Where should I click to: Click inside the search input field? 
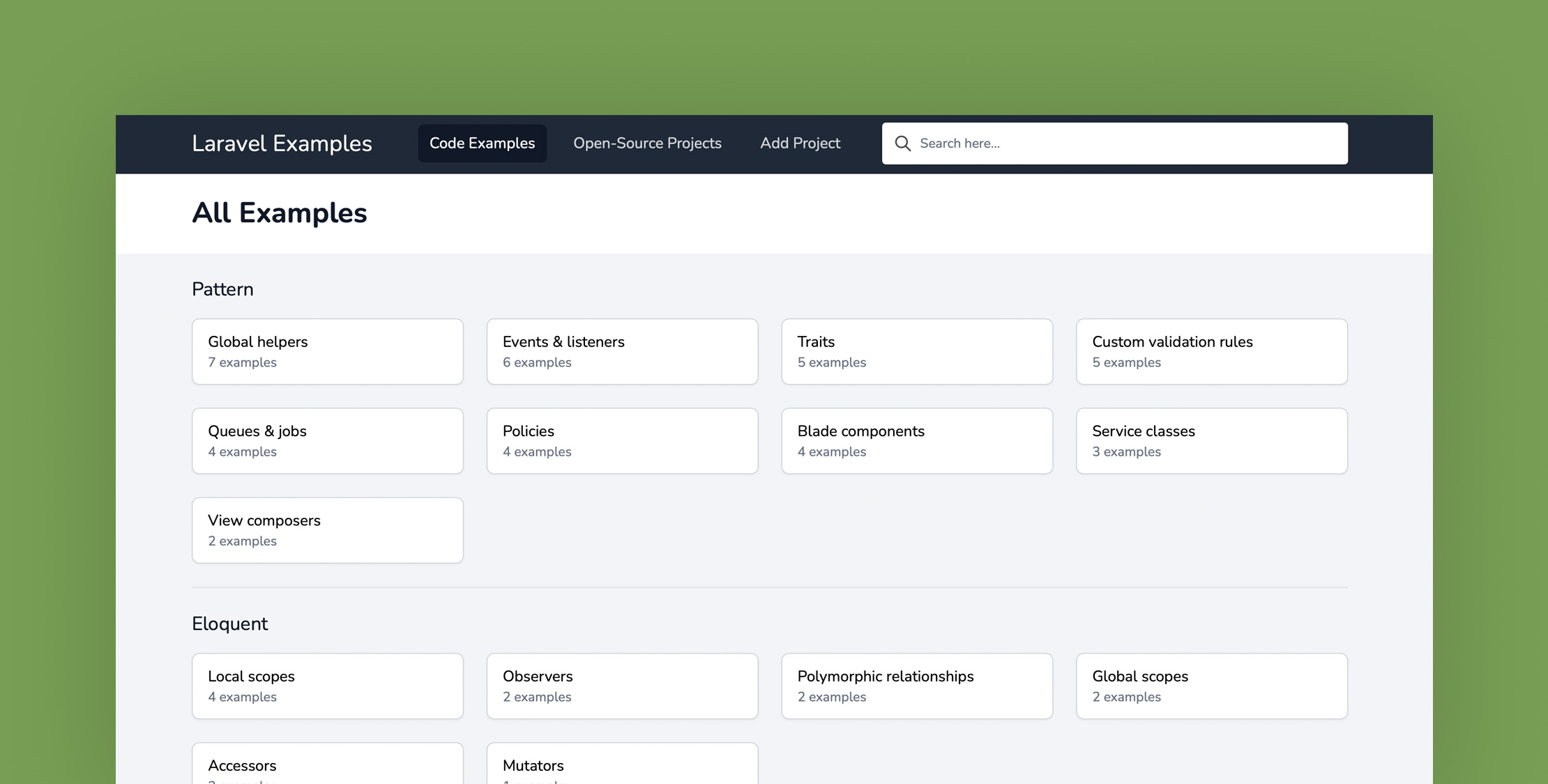click(x=1116, y=143)
